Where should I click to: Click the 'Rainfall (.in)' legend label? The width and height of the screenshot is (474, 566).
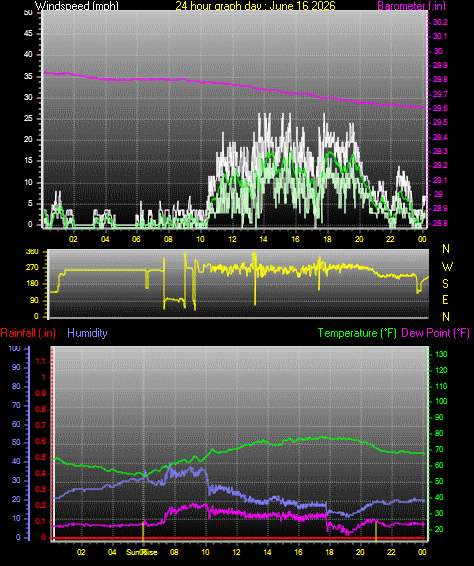(x=28, y=333)
